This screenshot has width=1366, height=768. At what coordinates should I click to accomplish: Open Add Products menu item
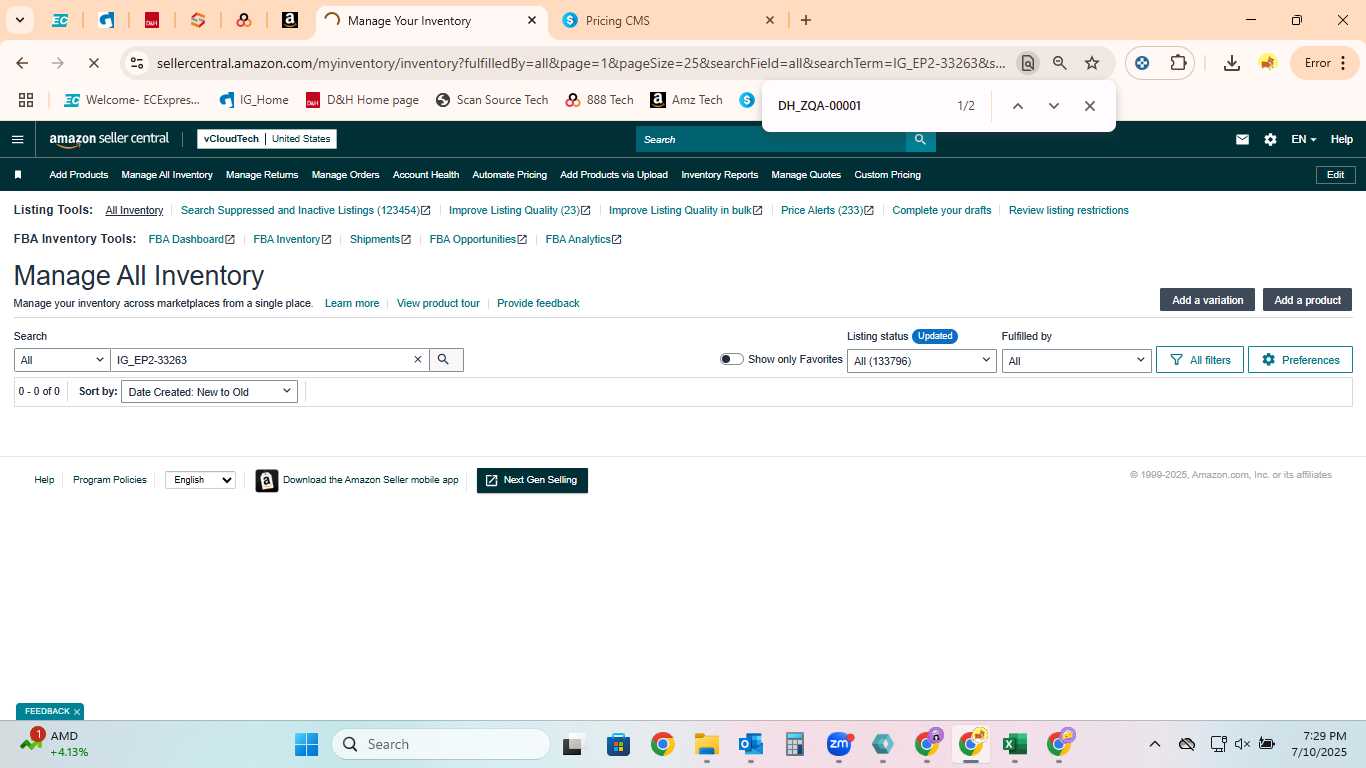[79, 175]
